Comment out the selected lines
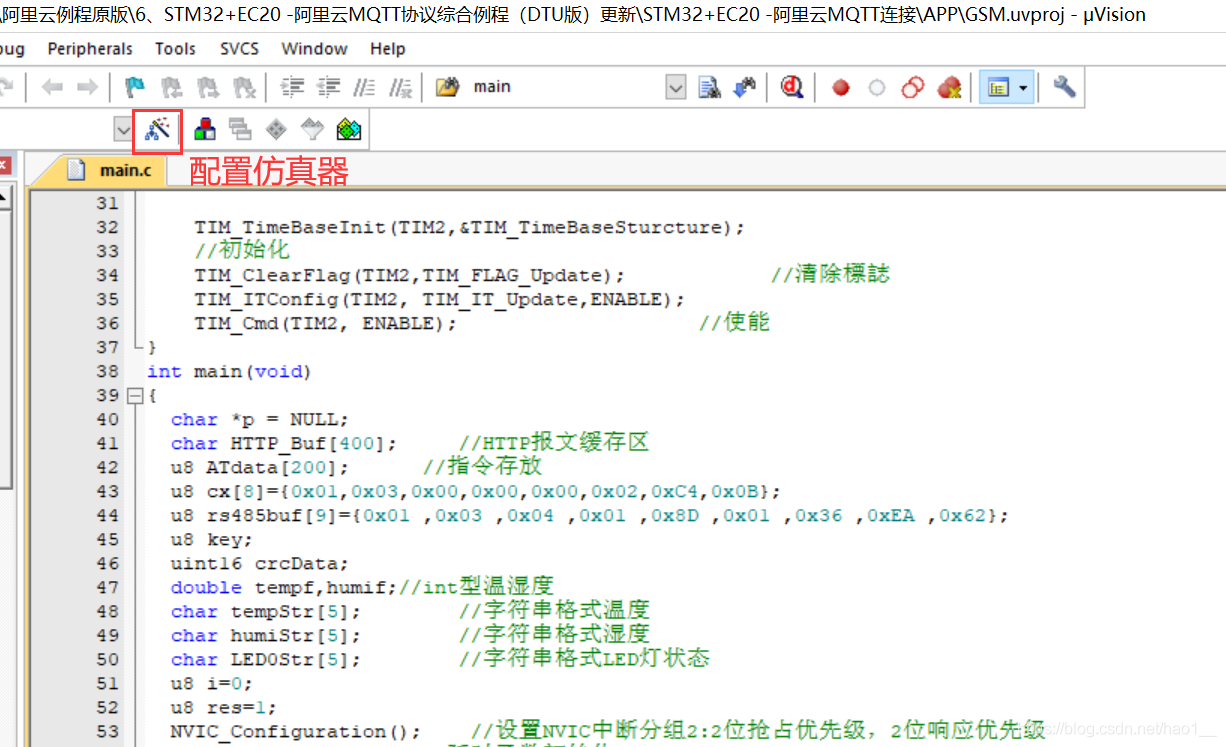The height and width of the screenshot is (747, 1226). click(x=365, y=87)
